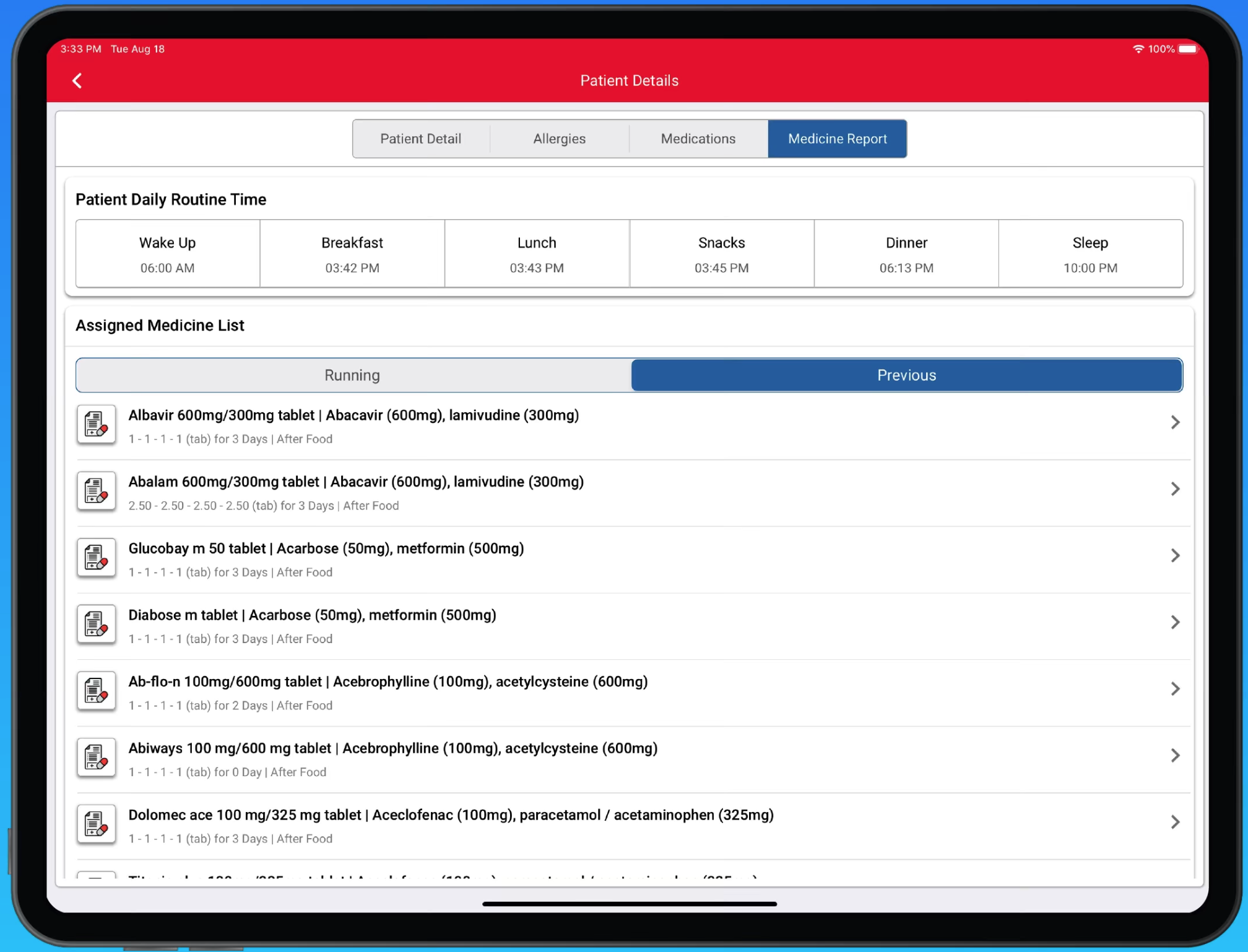
Task: Click the 'Assigned Medicine List' heading
Action: [160, 326]
